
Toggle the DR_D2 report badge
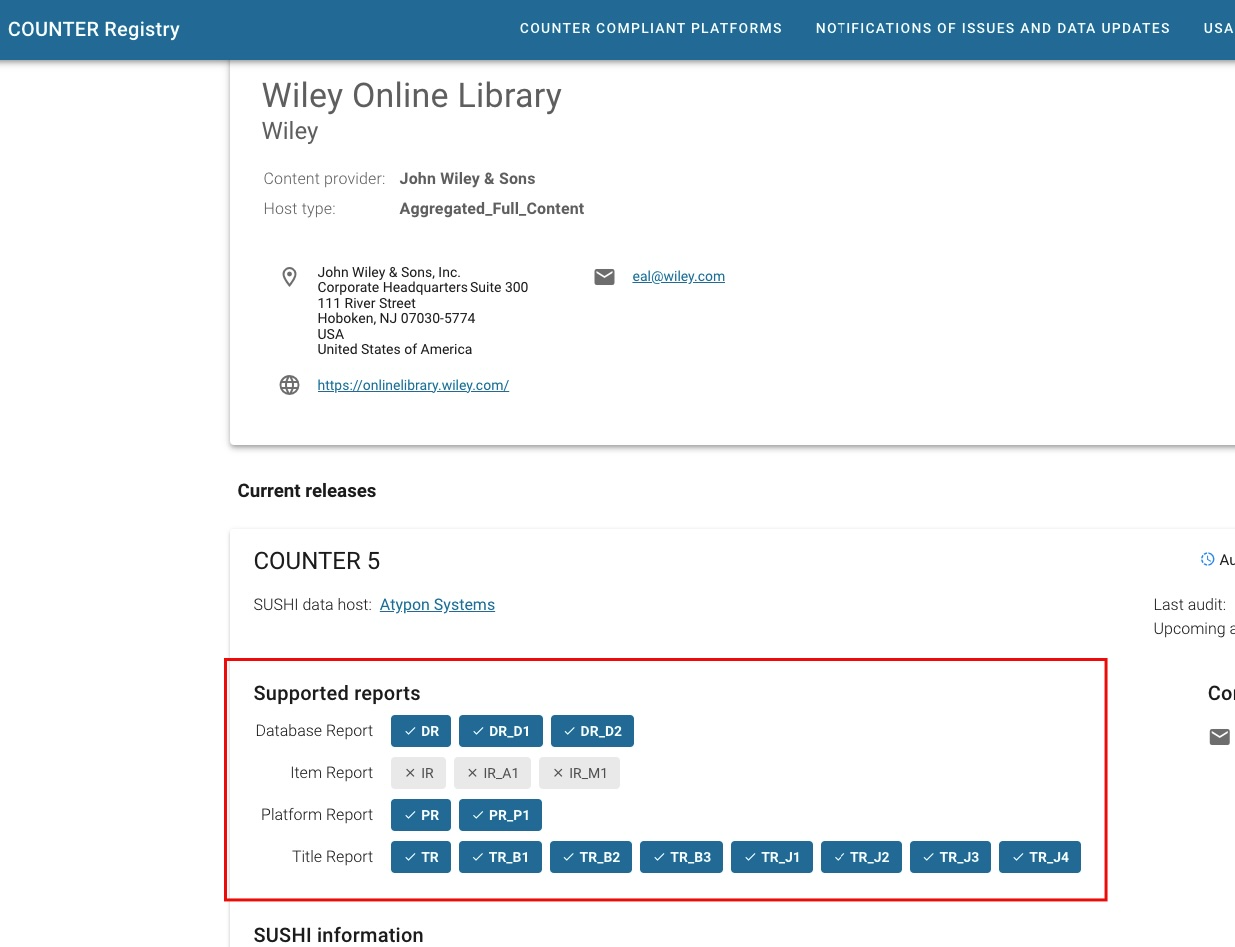(x=592, y=731)
